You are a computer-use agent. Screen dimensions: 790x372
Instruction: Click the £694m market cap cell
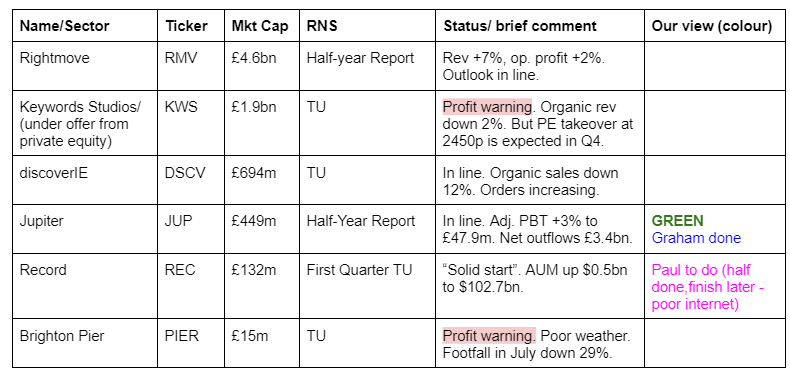point(261,180)
